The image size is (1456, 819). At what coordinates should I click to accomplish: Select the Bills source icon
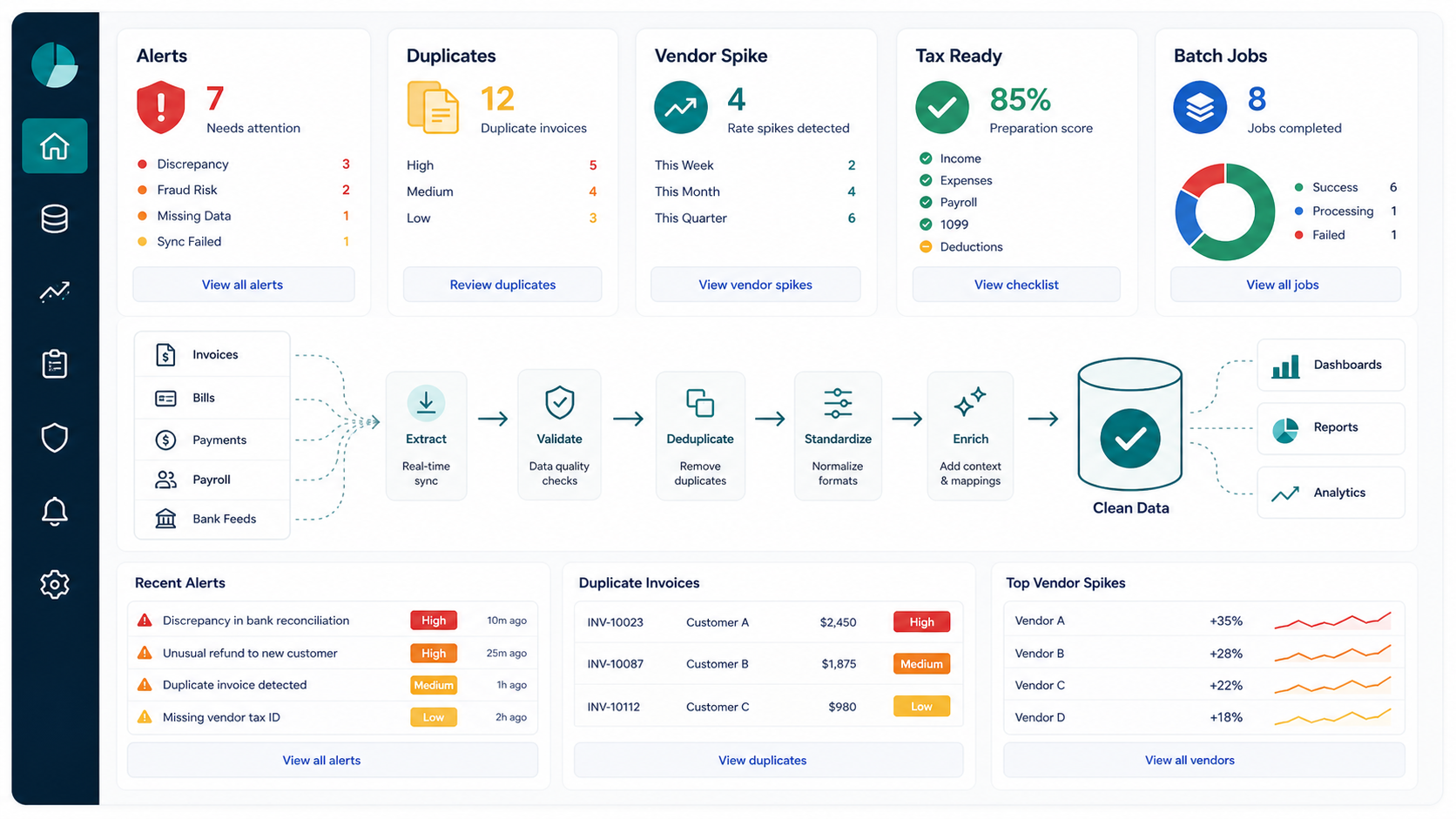point(165,398)
